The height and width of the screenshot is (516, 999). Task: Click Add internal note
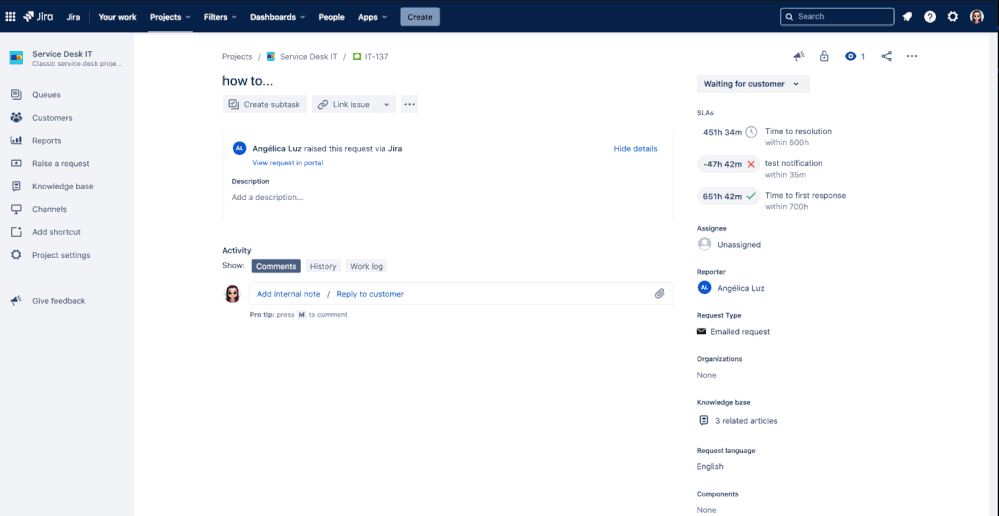pos(289,294)
